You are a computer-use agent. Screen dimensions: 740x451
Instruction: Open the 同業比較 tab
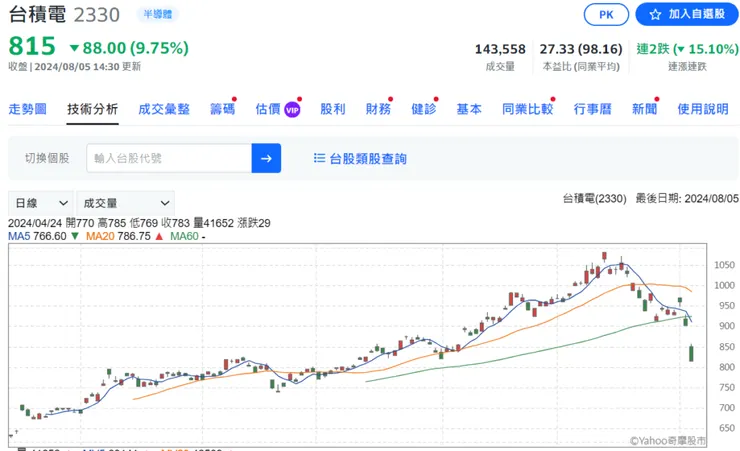(527, 109)
